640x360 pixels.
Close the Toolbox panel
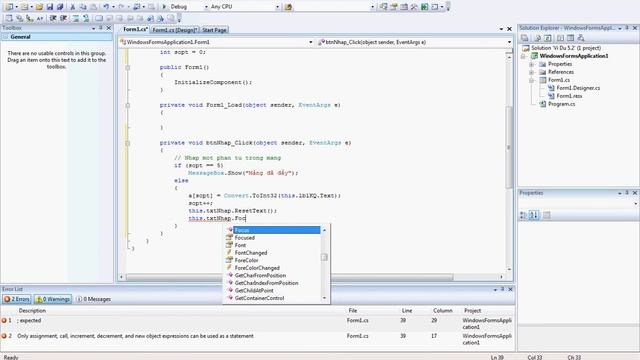click(109, 28)
